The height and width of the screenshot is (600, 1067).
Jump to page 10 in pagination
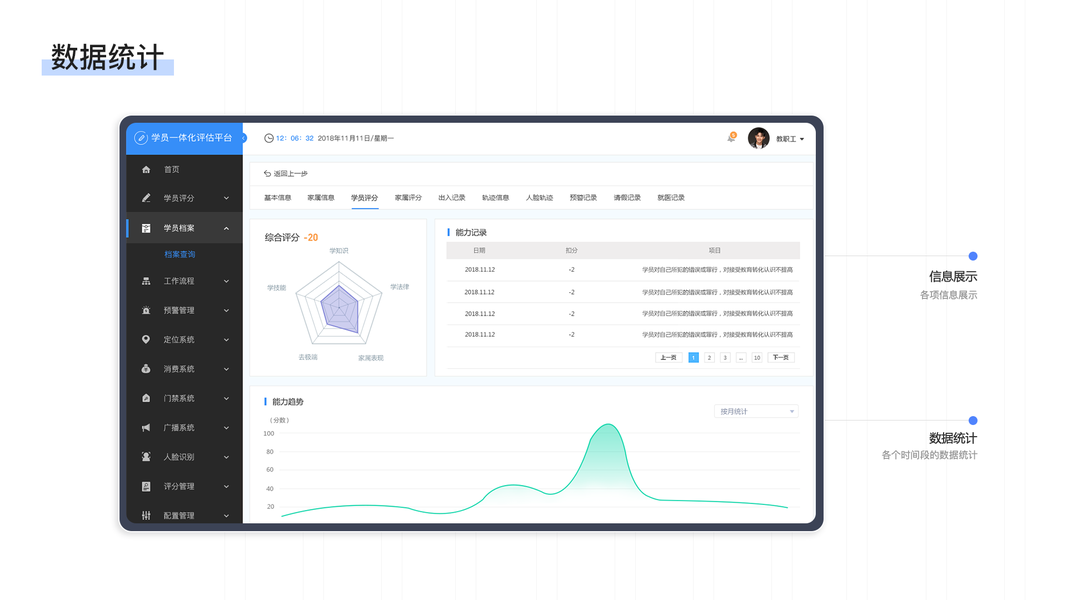757,357
